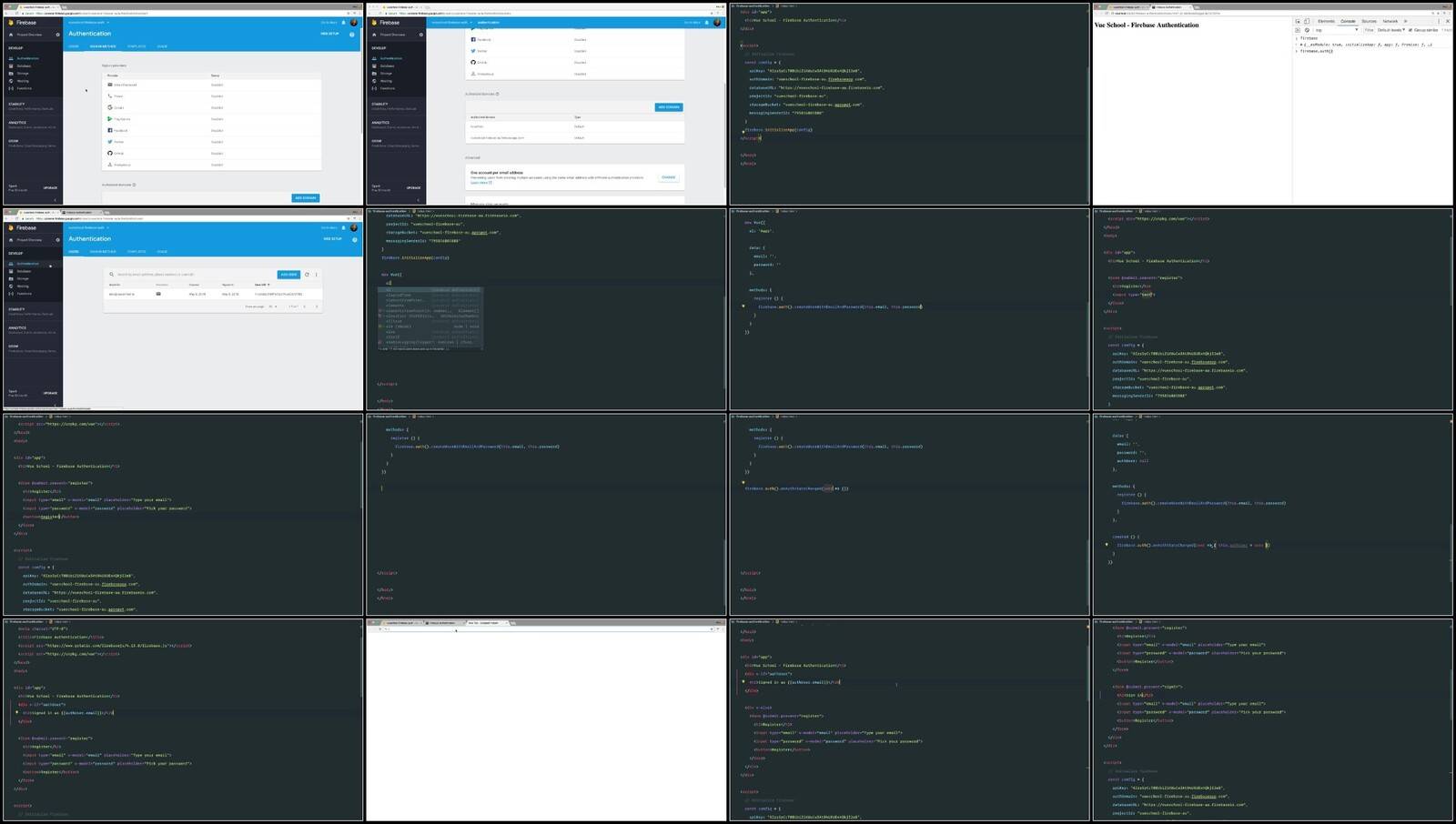Click Email/Password provider icon in sign-in providers list
Image resolution: width=1456 pixels, height=824 pixels.
pyautogui.click(x=110, y=85)
